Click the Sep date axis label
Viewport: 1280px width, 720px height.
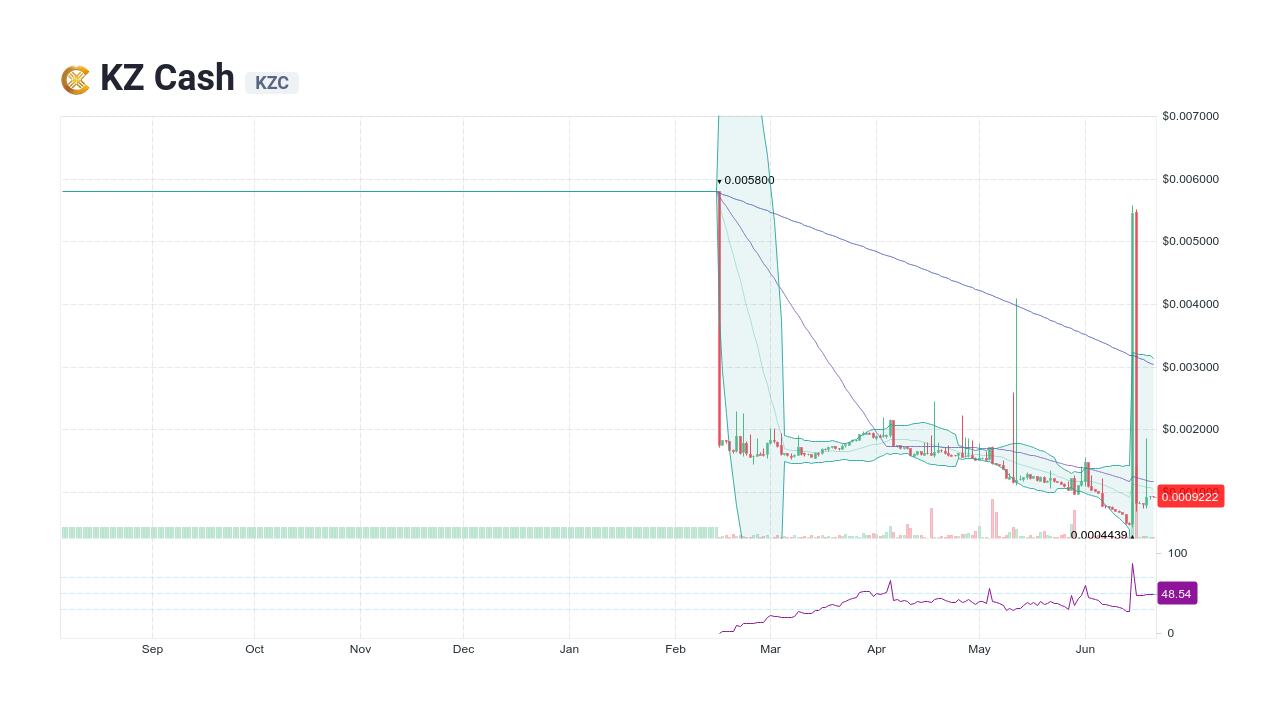[x=152, y=649]
